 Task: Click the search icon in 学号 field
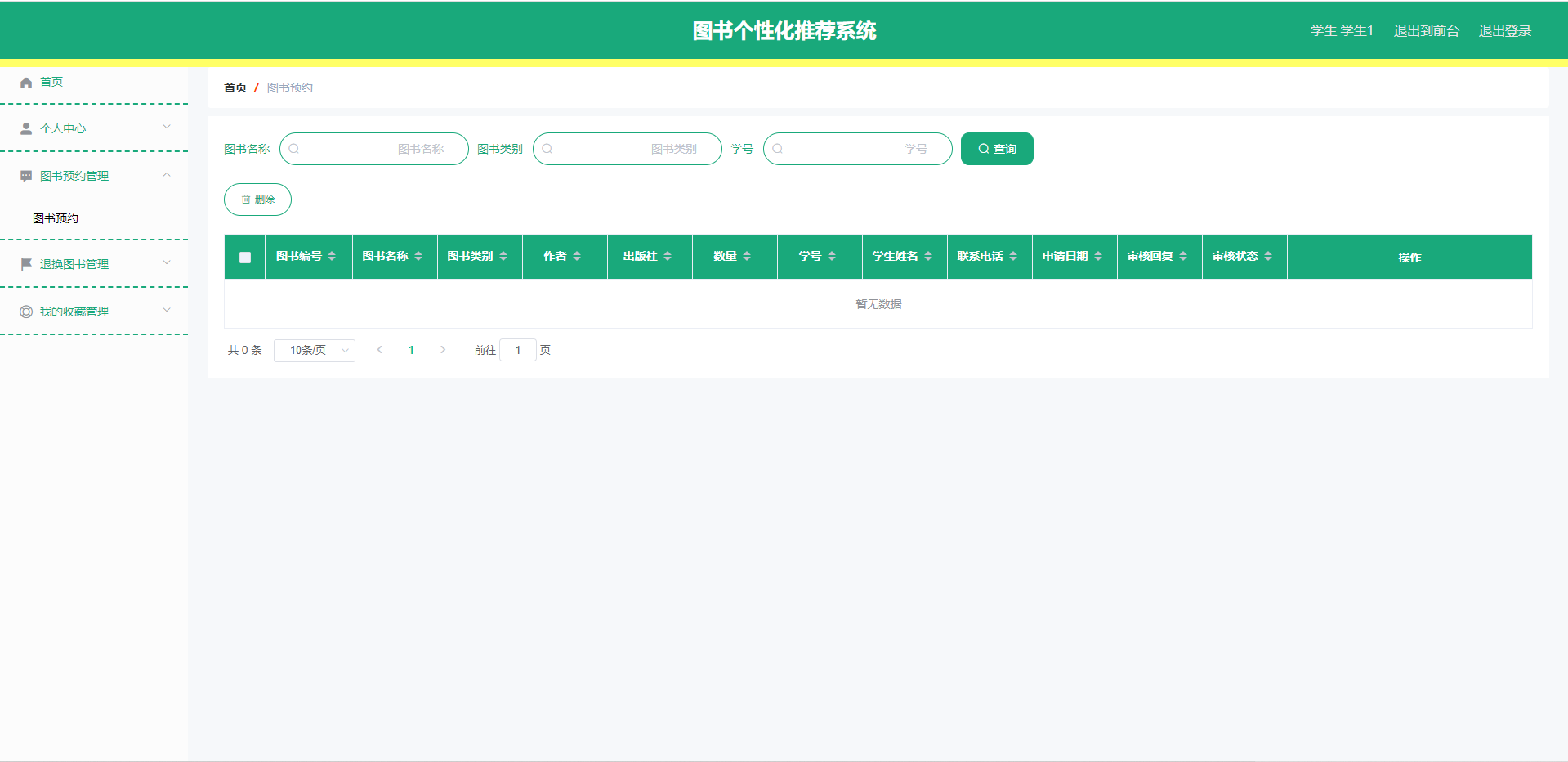(778, 149)
